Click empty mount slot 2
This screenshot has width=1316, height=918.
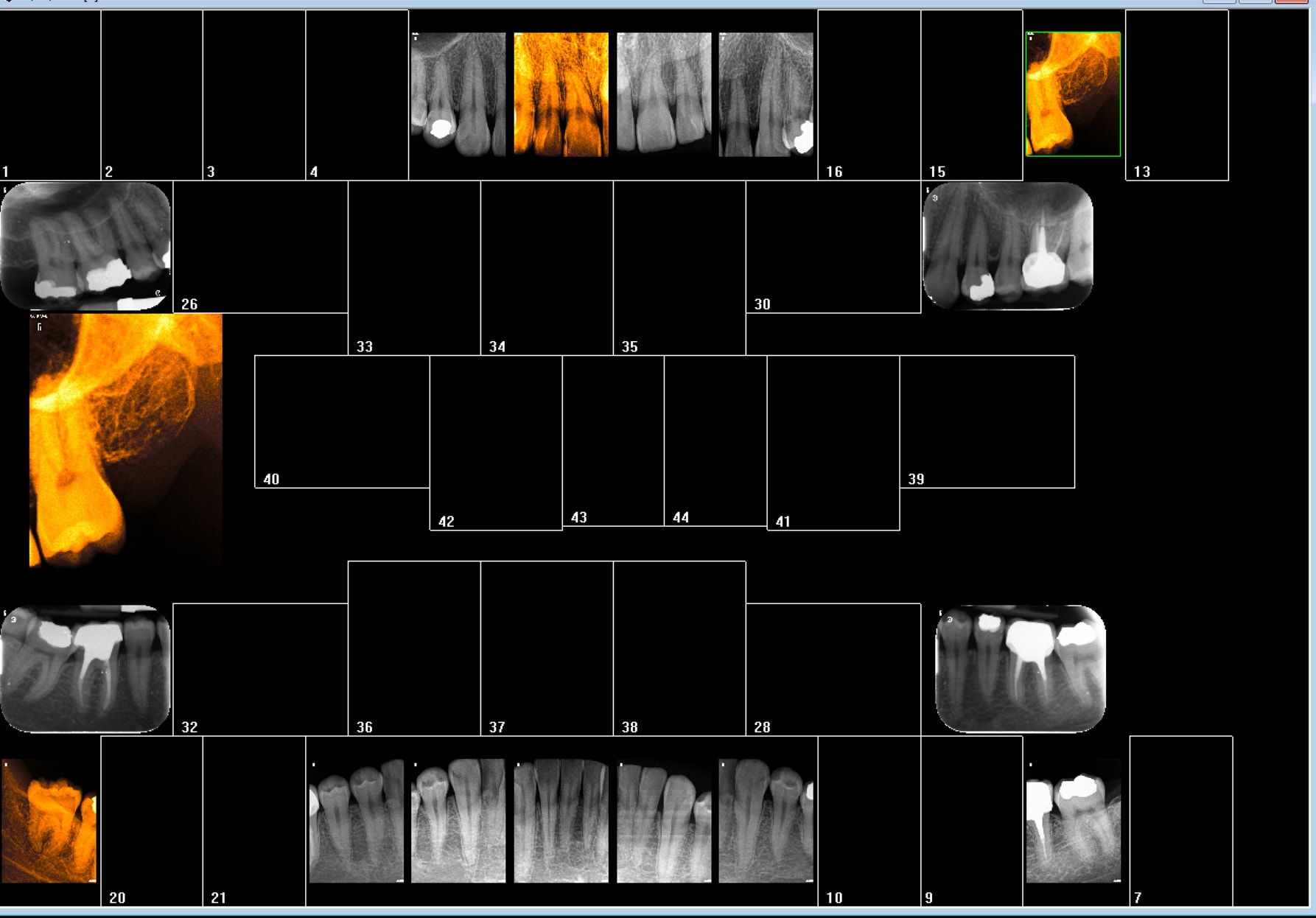[151, 94]
